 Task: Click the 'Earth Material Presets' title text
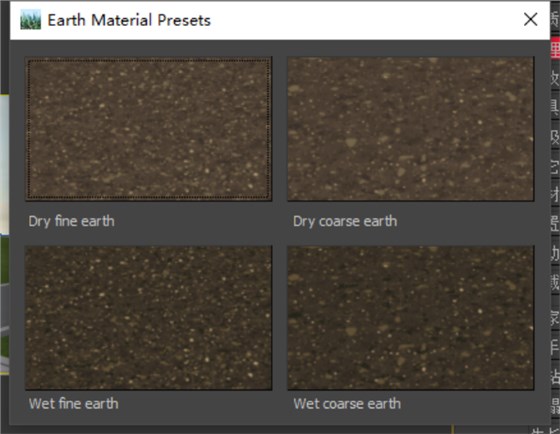point(129,20)
